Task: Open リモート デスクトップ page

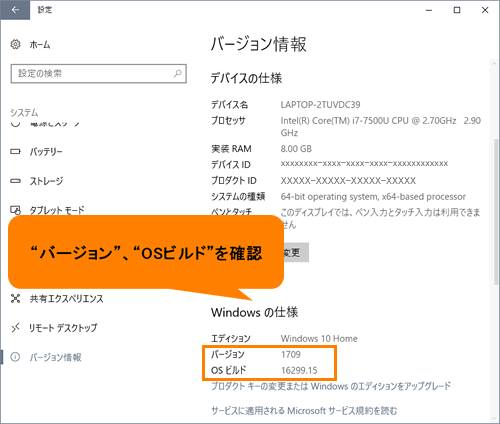Action: 63,328
